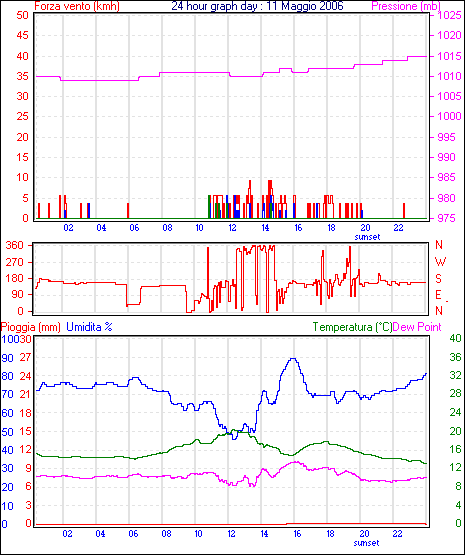Viewport: 465px width, 556px height.
Task: Click hour 12 label on wind chart axis
Action: tap(232, 228)
